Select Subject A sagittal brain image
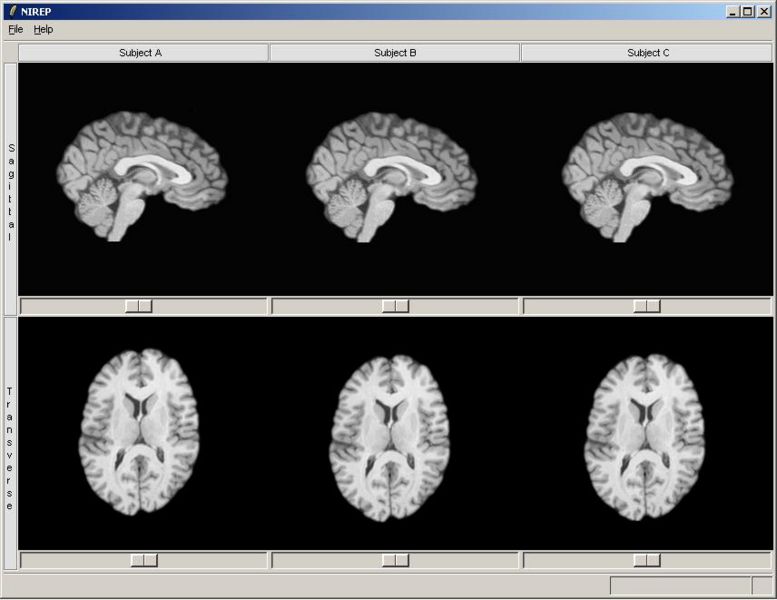Screen dimensions: 777x600 pos(141,177)
